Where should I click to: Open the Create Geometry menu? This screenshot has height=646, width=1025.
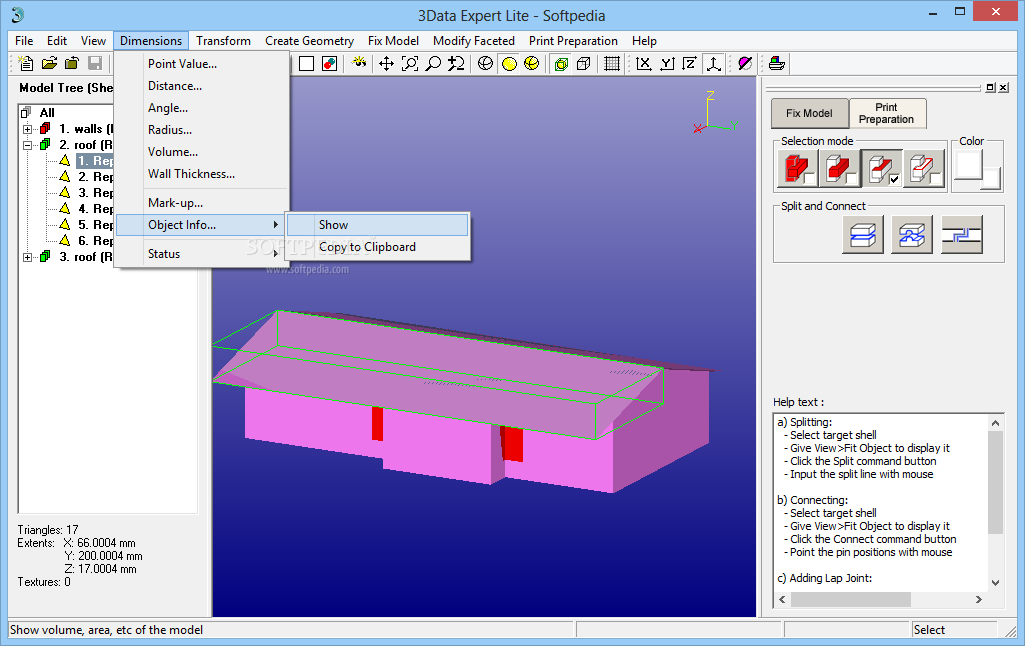309,41
